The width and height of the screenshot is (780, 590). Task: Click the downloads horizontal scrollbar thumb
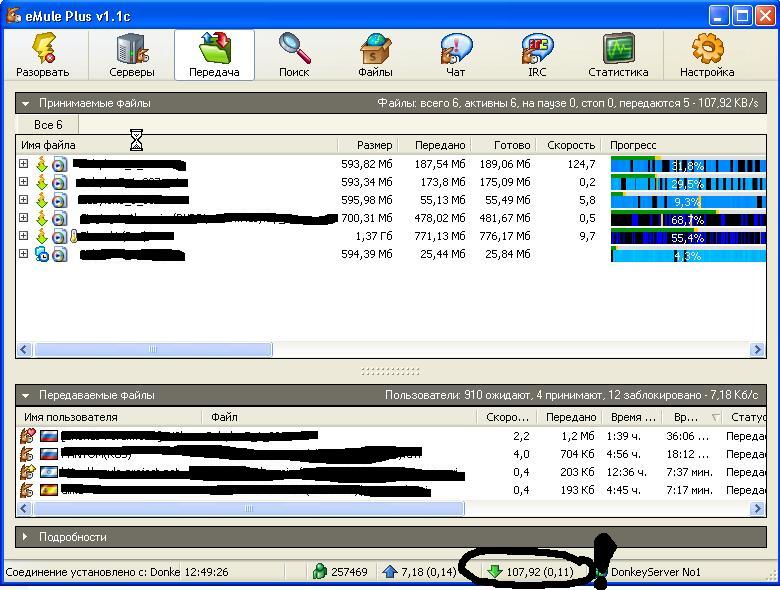pyautogui.click(x=153, y=349)
